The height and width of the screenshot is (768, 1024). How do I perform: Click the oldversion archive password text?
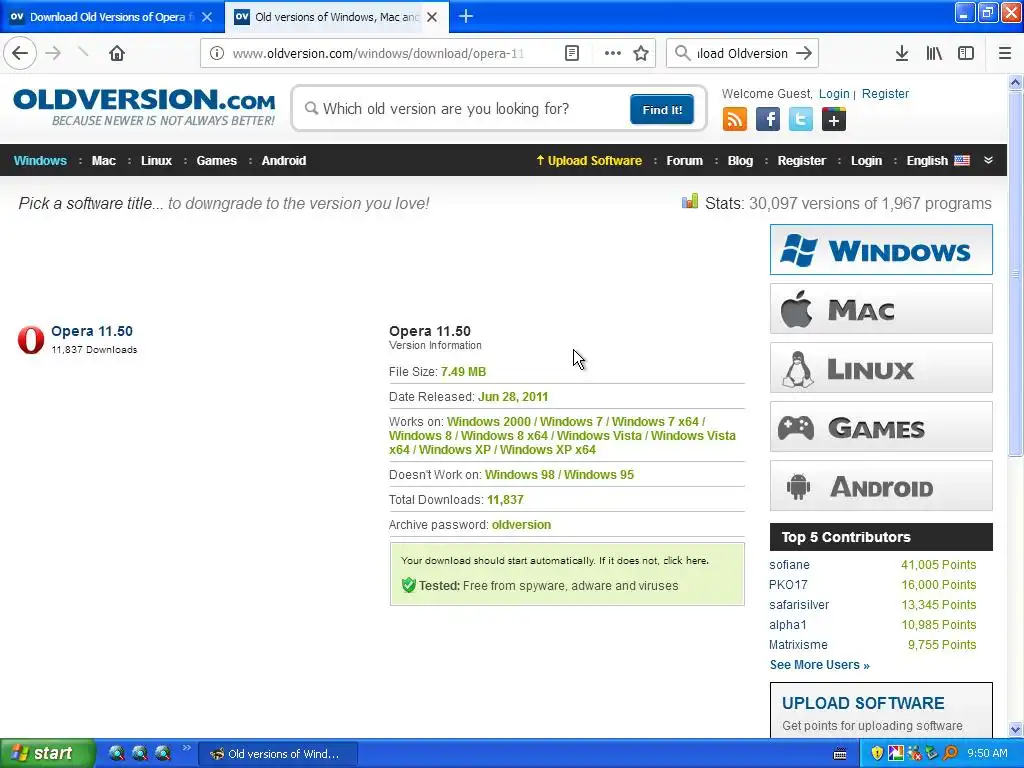point(521,525)
